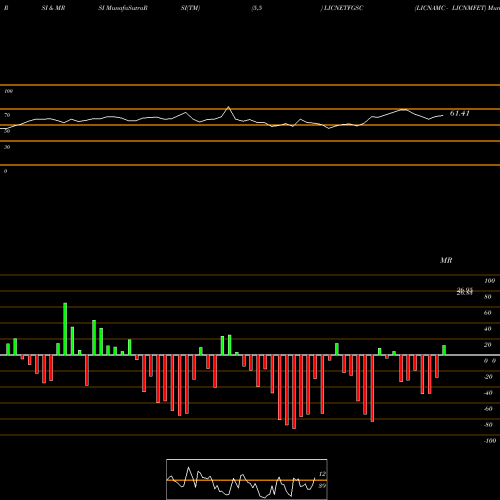This screenshot has width=500, height=500.
Task: Click the LICNETFGSC symbol text in header
Action: pos(343,8)
